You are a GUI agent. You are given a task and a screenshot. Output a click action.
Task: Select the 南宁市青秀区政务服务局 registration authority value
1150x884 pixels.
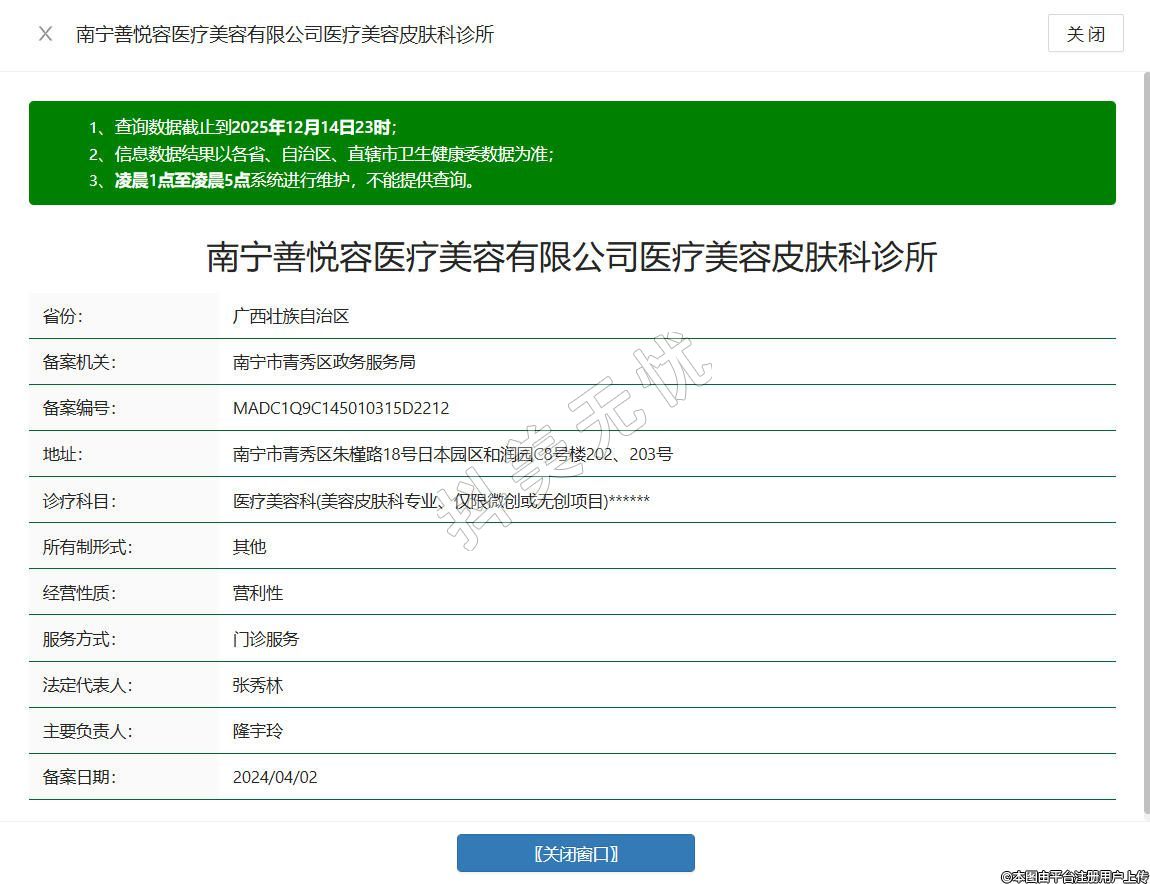tap(324, 362)
